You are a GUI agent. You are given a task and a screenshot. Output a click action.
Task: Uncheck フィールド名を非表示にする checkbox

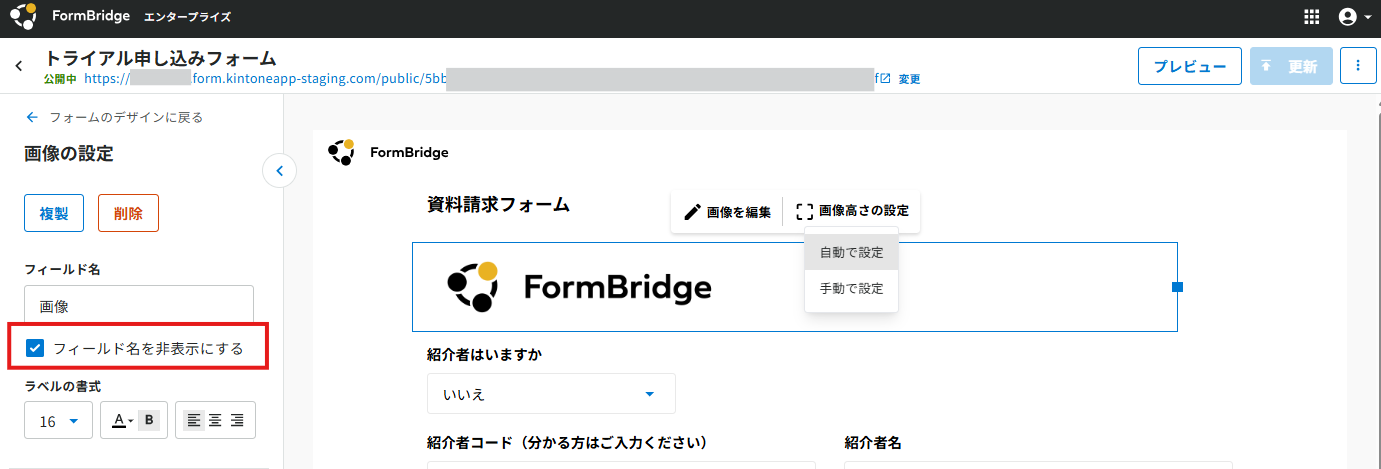(x=35, y=349)
